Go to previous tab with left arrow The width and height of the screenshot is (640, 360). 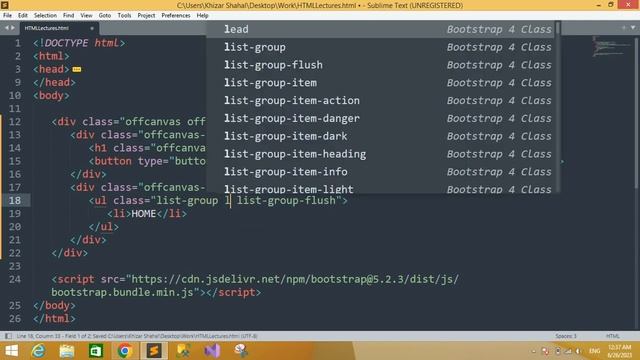pyautogui.click(x=7, y=28)
